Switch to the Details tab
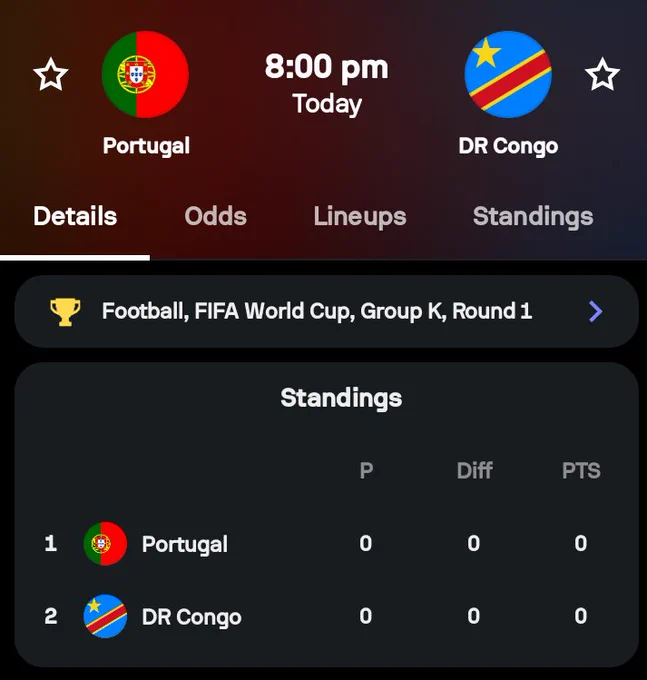 tap(75, 216)
